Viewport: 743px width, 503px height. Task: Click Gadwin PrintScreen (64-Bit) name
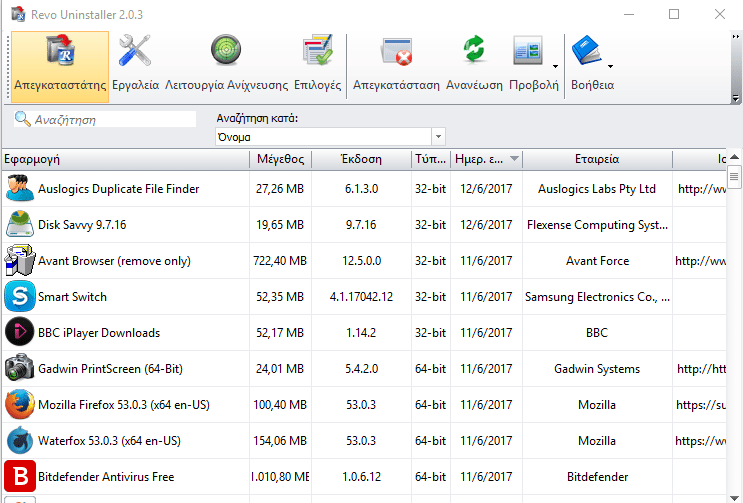pyautogui.click(x=110, y=369)
